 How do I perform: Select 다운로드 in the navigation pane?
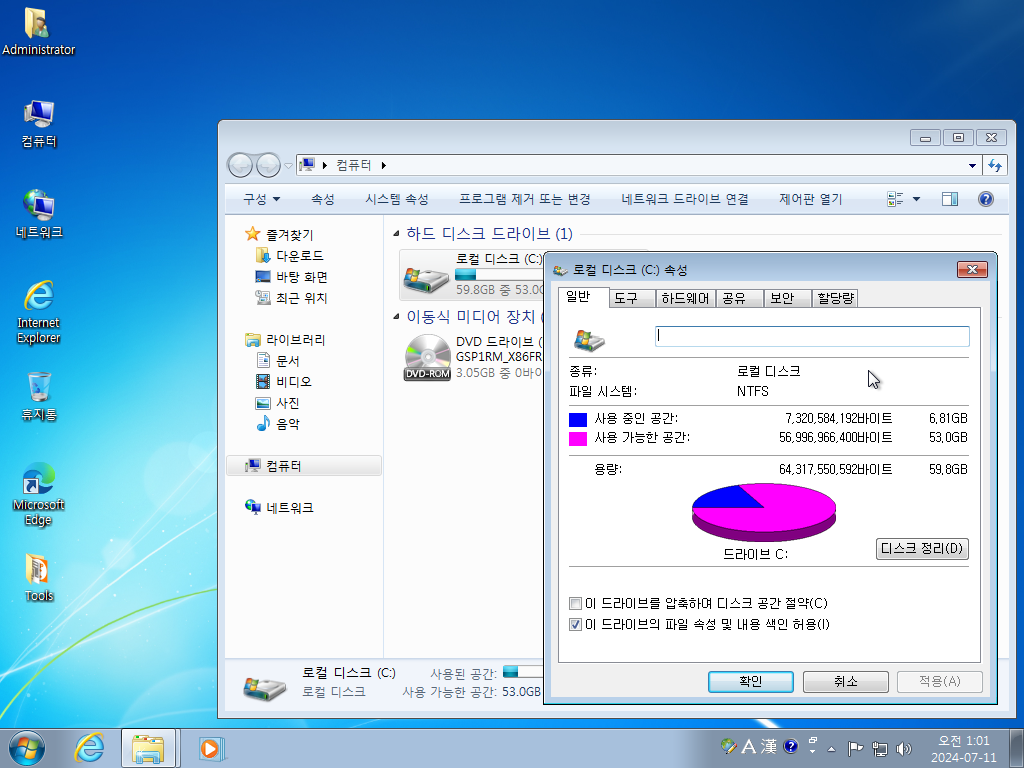pos(290,256)
